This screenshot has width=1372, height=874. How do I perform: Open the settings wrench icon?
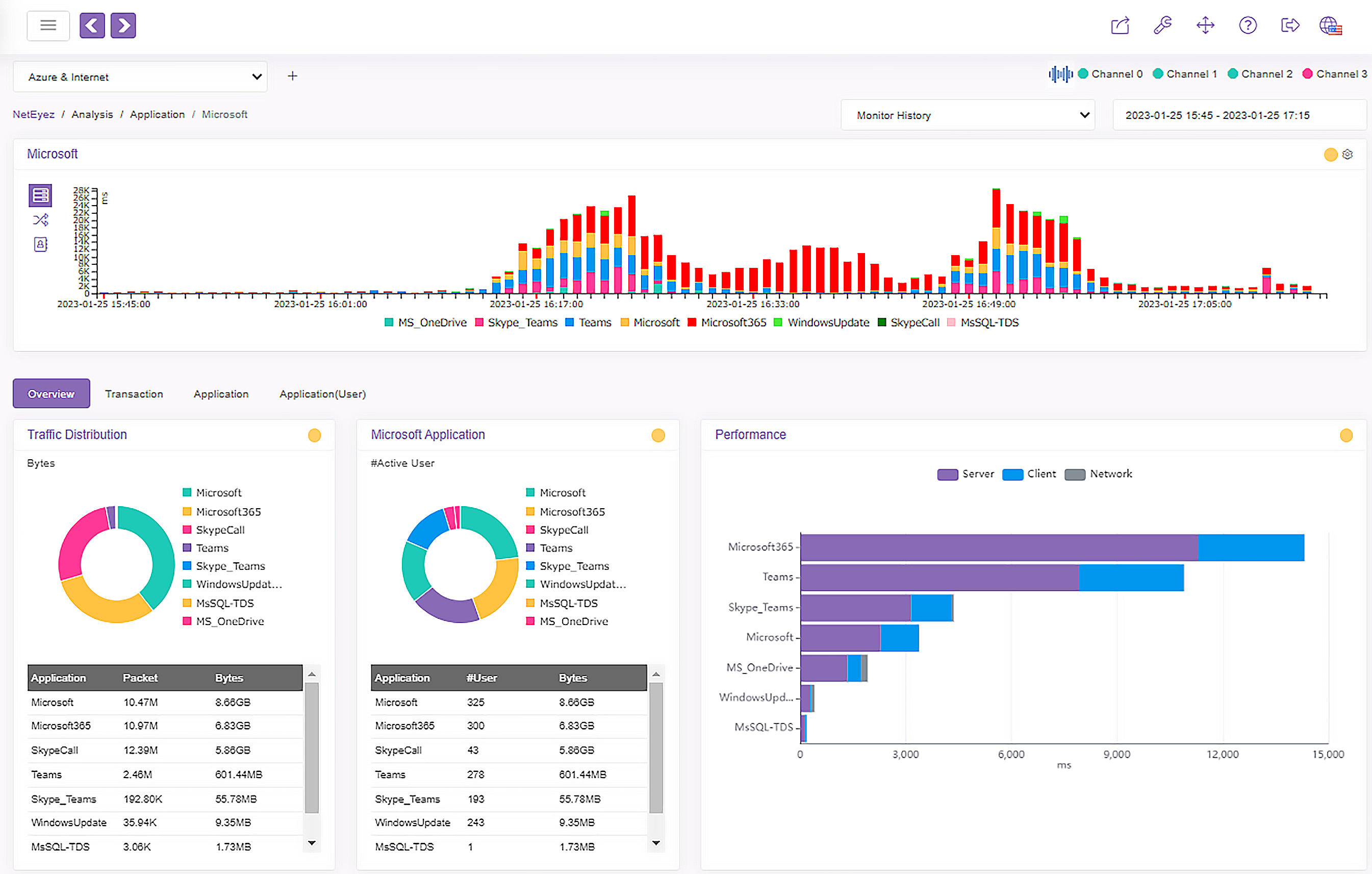[1163, 25]
